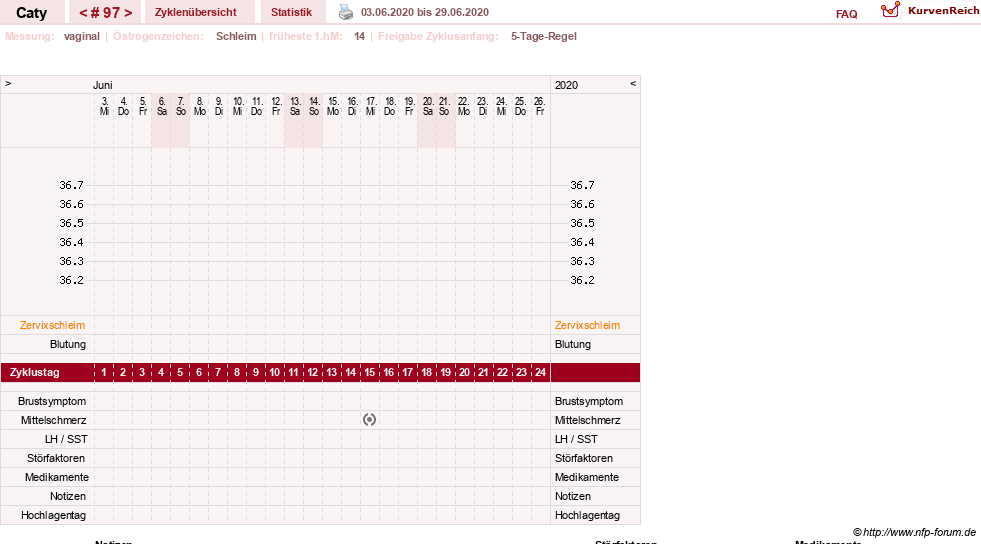The height and width of the screenshot is (544, 981).
Task: Click cycle day 10 in Zyklustag row
Action: (275, 372)
